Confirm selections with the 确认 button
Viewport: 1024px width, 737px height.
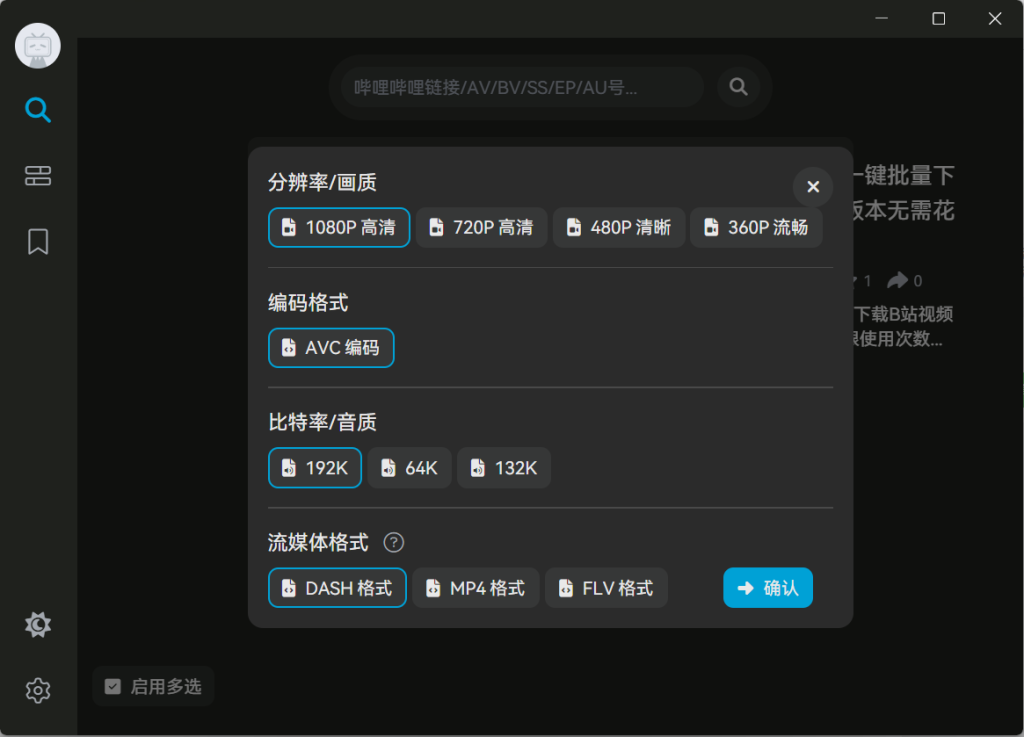coord(768,588)
